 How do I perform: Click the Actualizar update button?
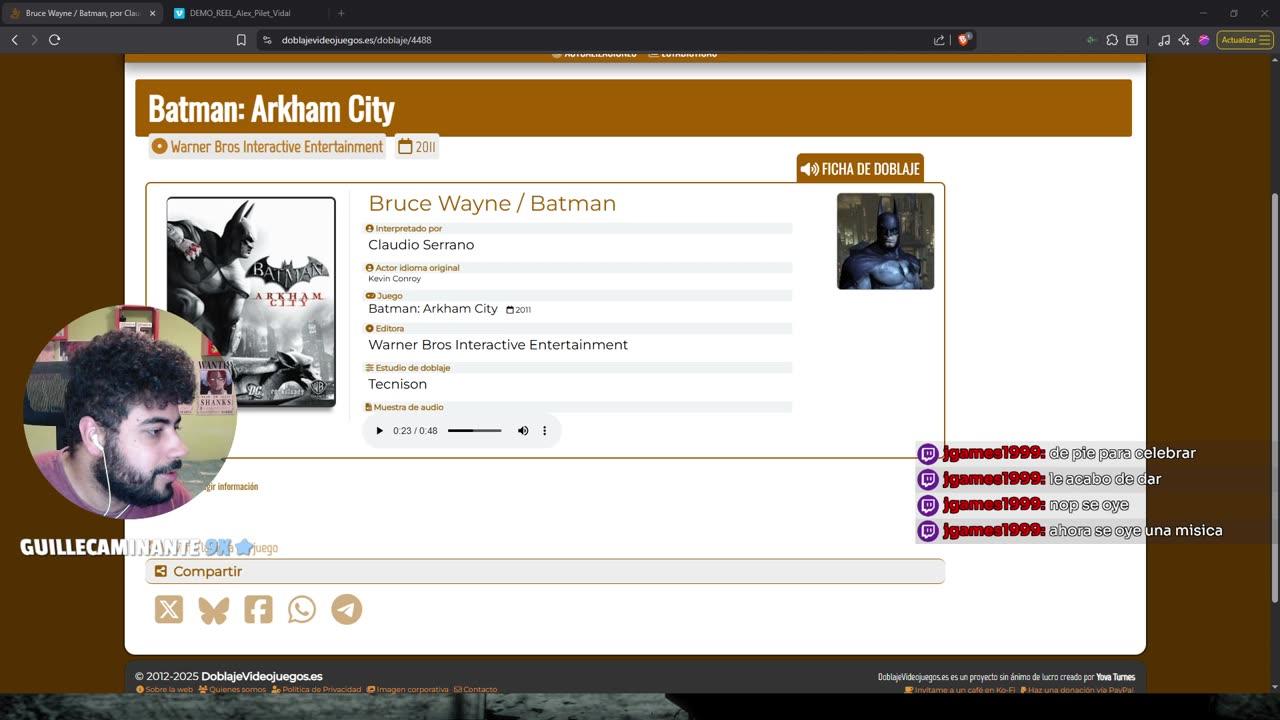(1245, 40)
